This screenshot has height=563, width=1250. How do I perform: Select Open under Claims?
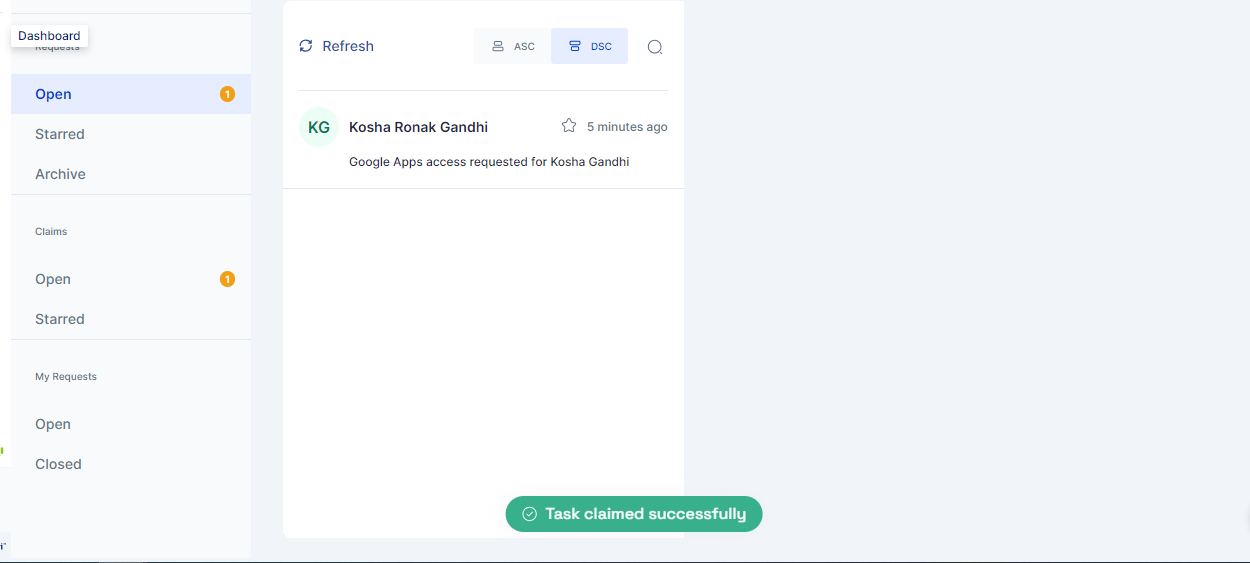(x=53, y=279)
